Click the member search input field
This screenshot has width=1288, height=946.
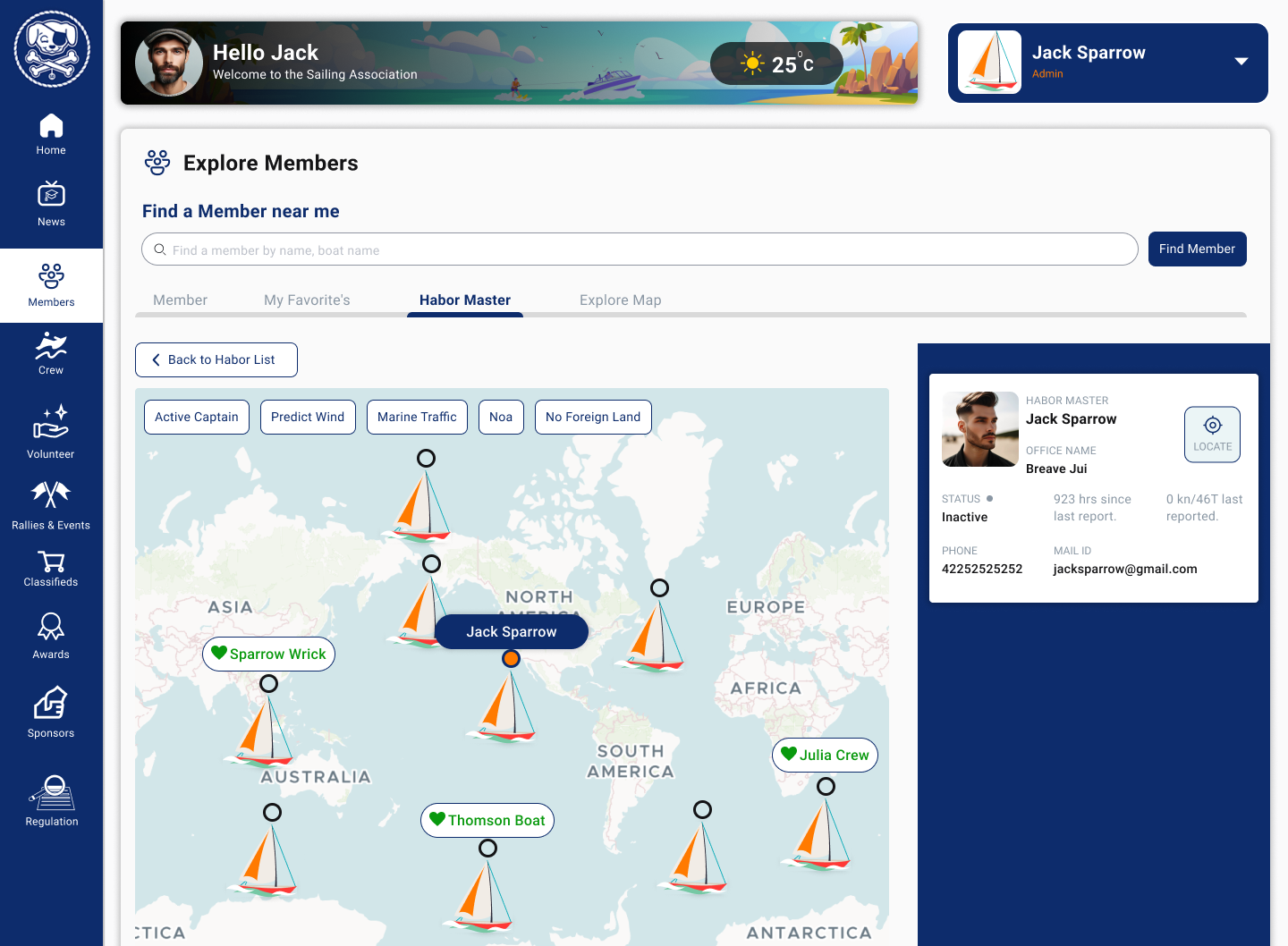pos(640,249)
